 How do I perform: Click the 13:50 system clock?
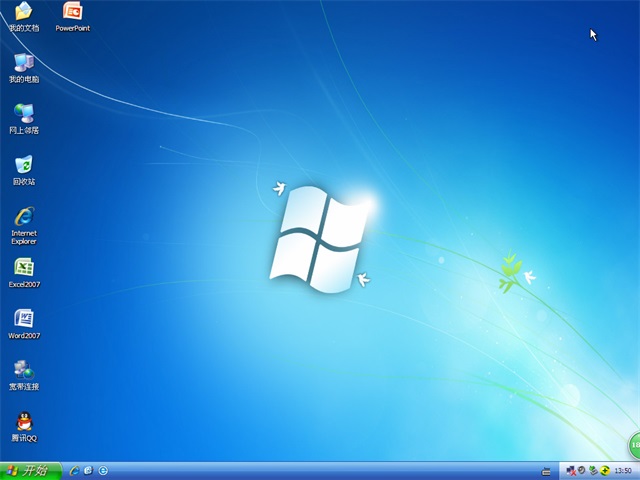pyautogui.click(x=622, y=471)
